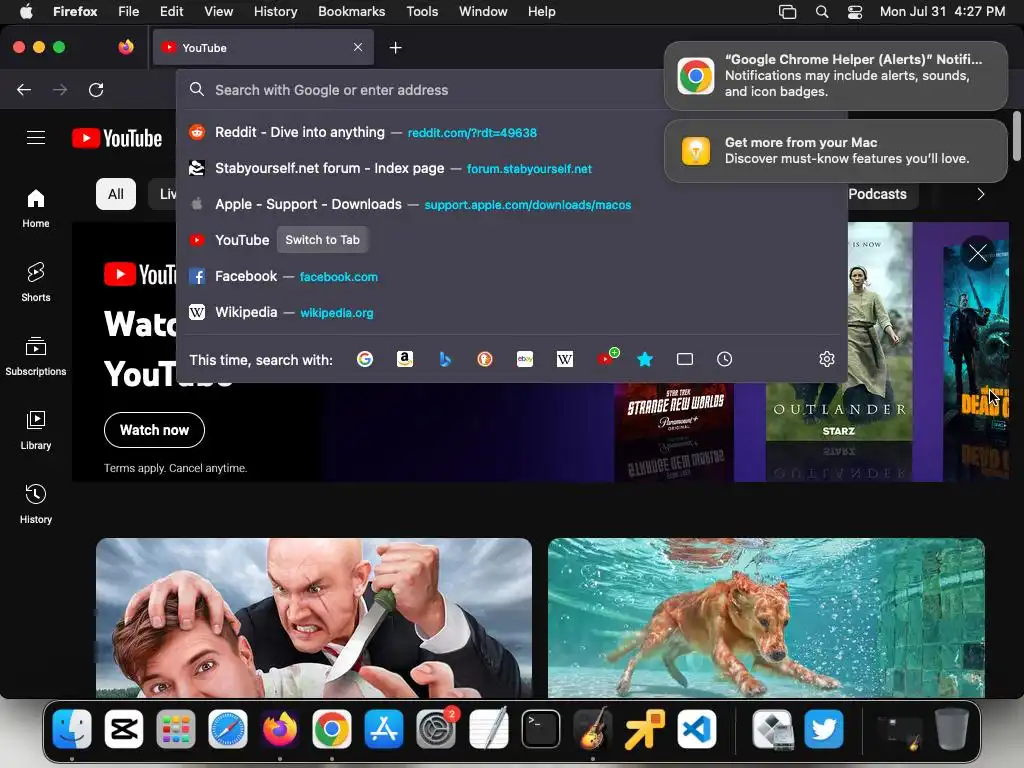
Task: Click the Watch now button
Action: (154, 430)
